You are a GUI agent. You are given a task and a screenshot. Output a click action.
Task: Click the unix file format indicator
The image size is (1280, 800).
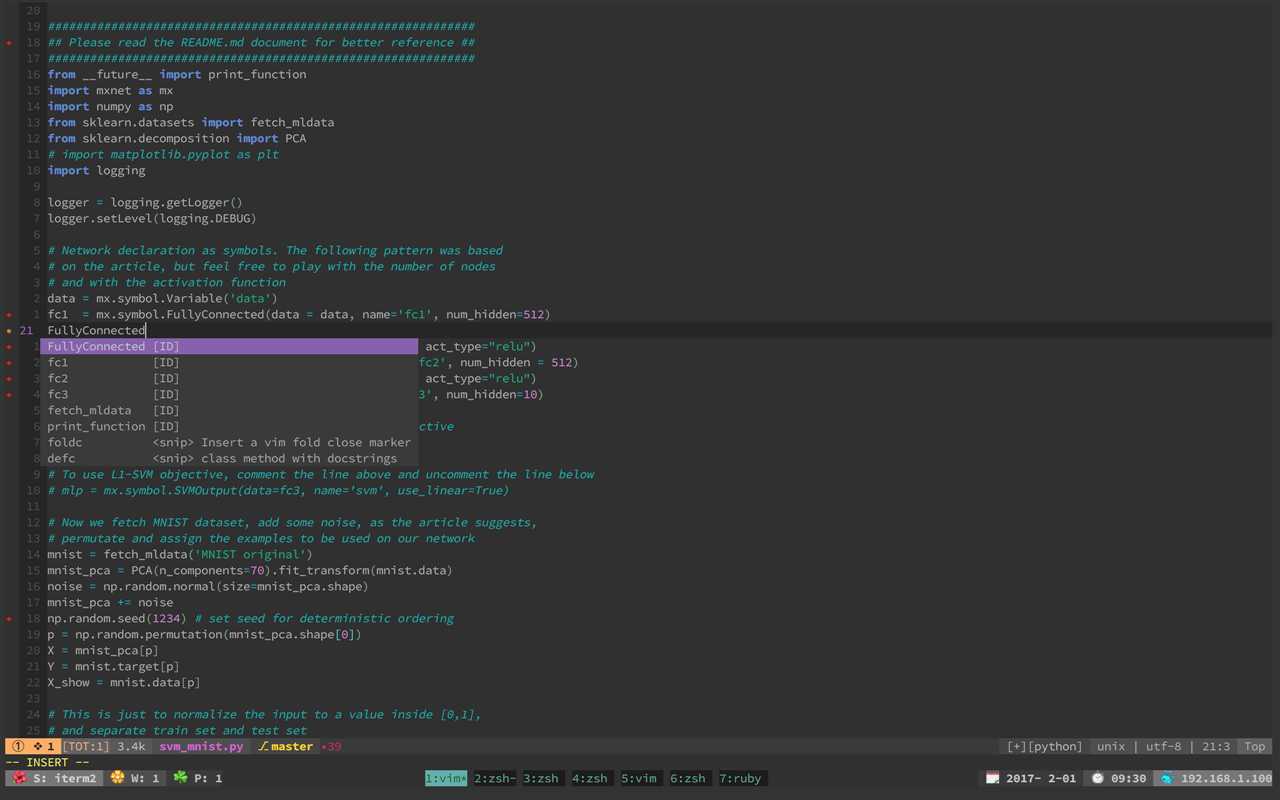click(x=1110, y=746)
